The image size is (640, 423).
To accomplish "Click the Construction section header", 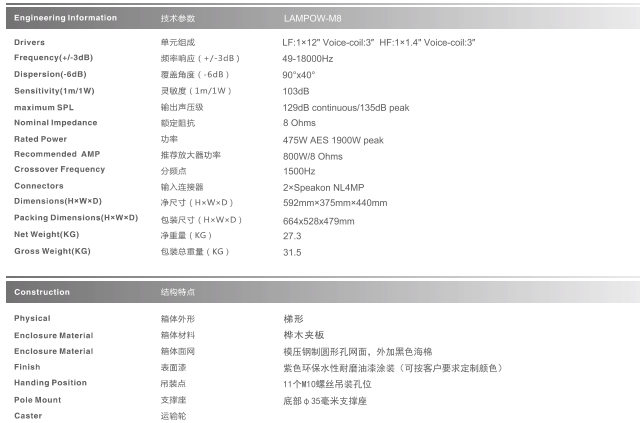I will pyautogui.click(x=42, y=292).
